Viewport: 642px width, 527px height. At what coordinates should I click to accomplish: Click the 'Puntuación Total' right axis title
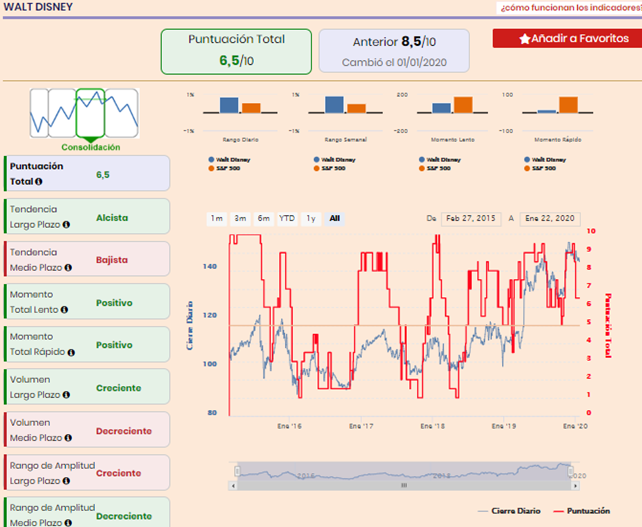coord(608,326)
